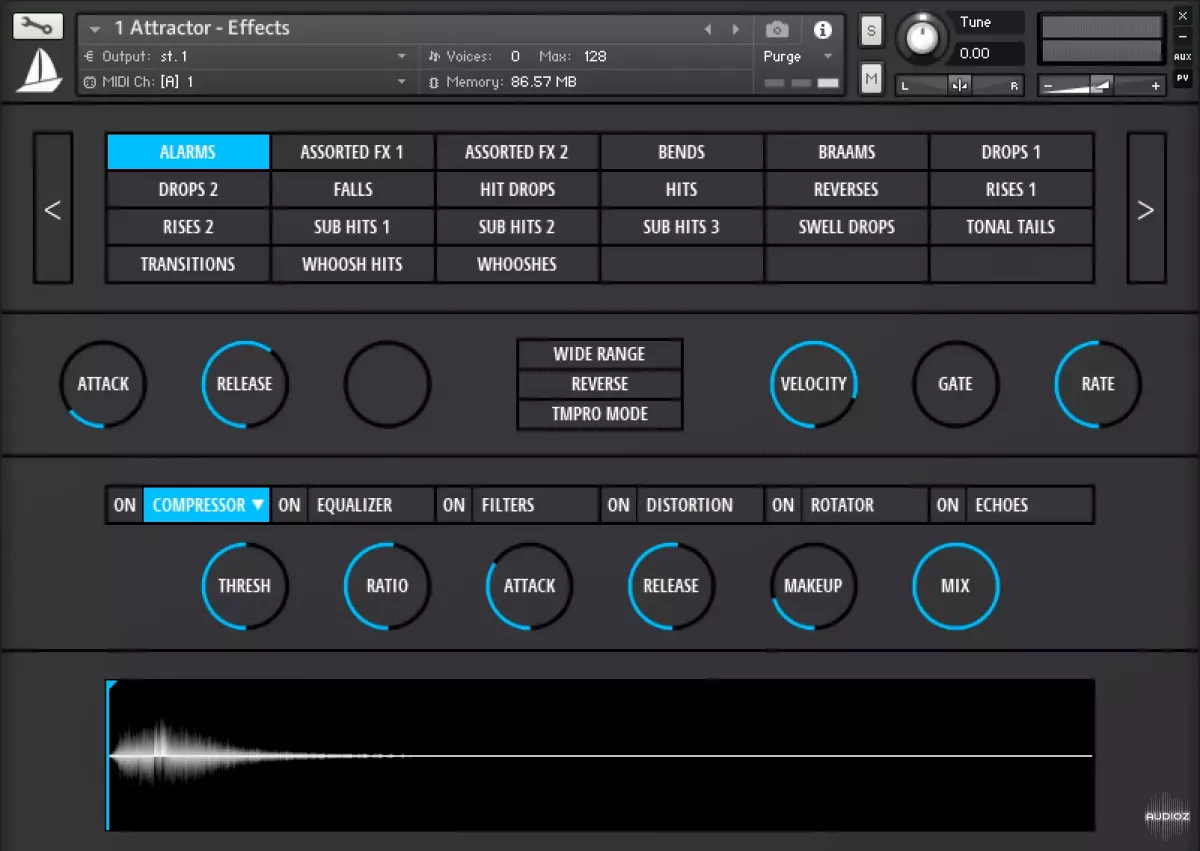Choose the WHOOSH HITS category

pyautogui.click(x=352, y=265)
